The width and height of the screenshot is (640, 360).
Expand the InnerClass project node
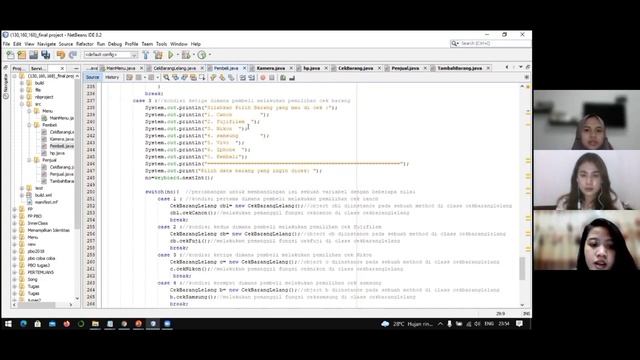point(15,223)
